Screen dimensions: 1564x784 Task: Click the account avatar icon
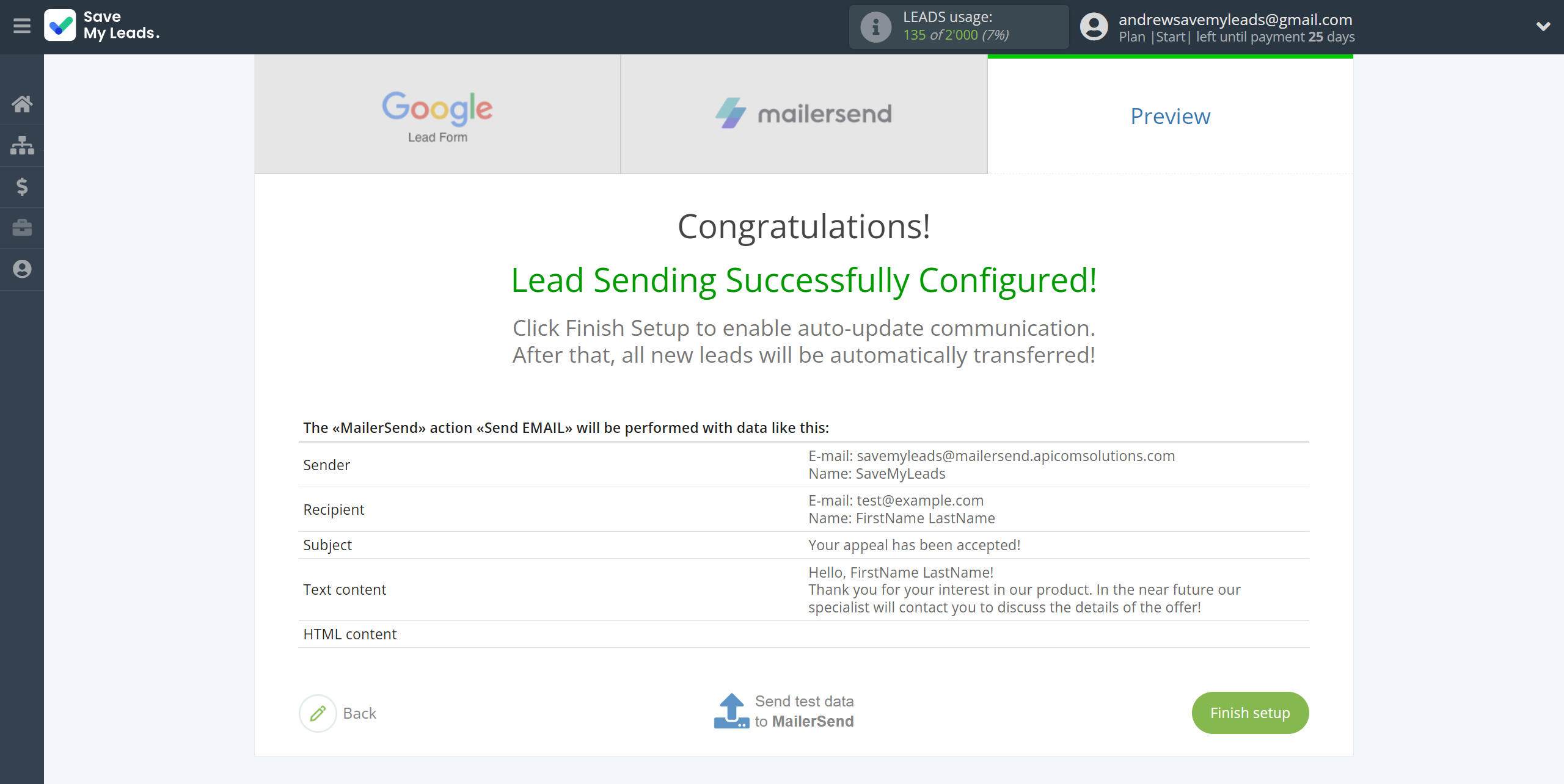[x=1094, y=27]
